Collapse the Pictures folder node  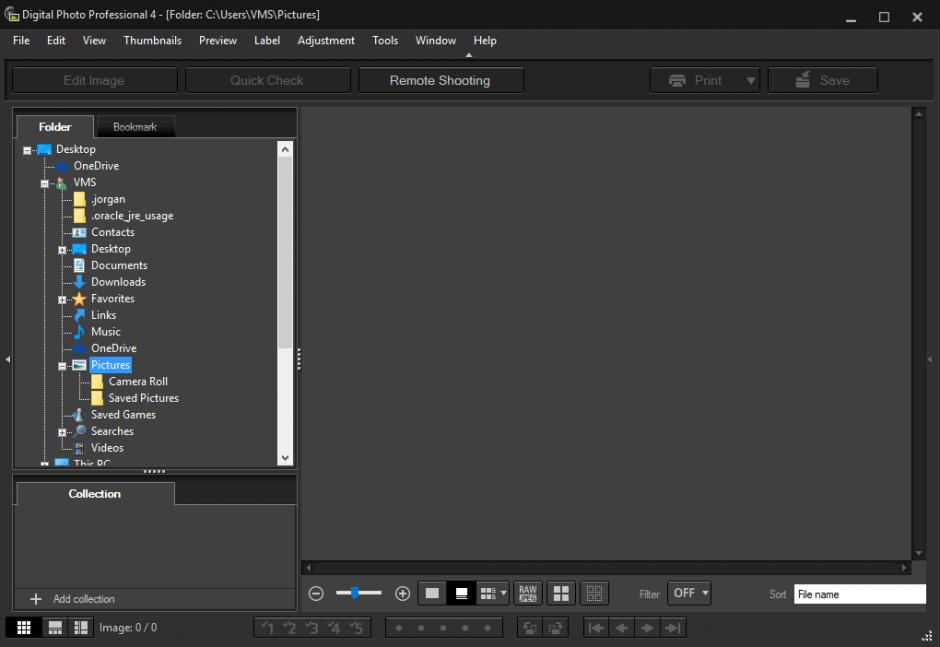62,366
